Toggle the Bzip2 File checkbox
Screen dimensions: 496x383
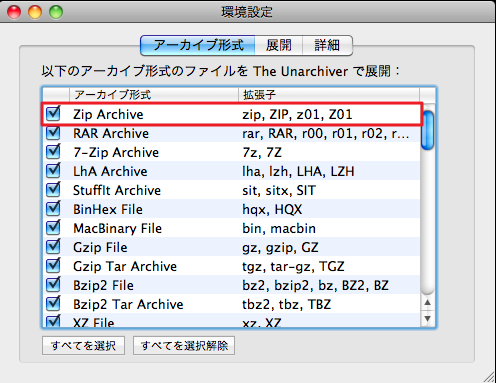coord(53,285)
